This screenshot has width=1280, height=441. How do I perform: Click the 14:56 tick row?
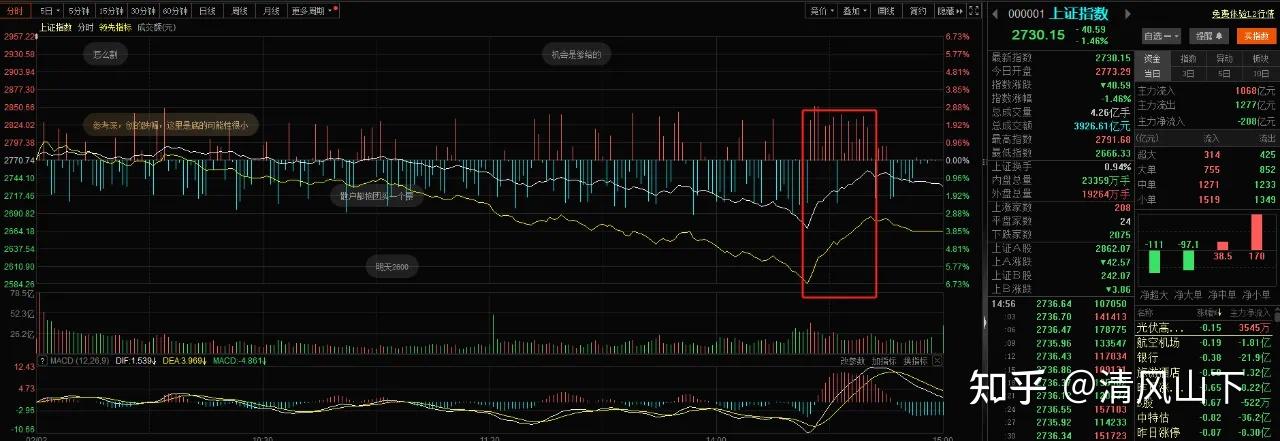[1060, 303]
